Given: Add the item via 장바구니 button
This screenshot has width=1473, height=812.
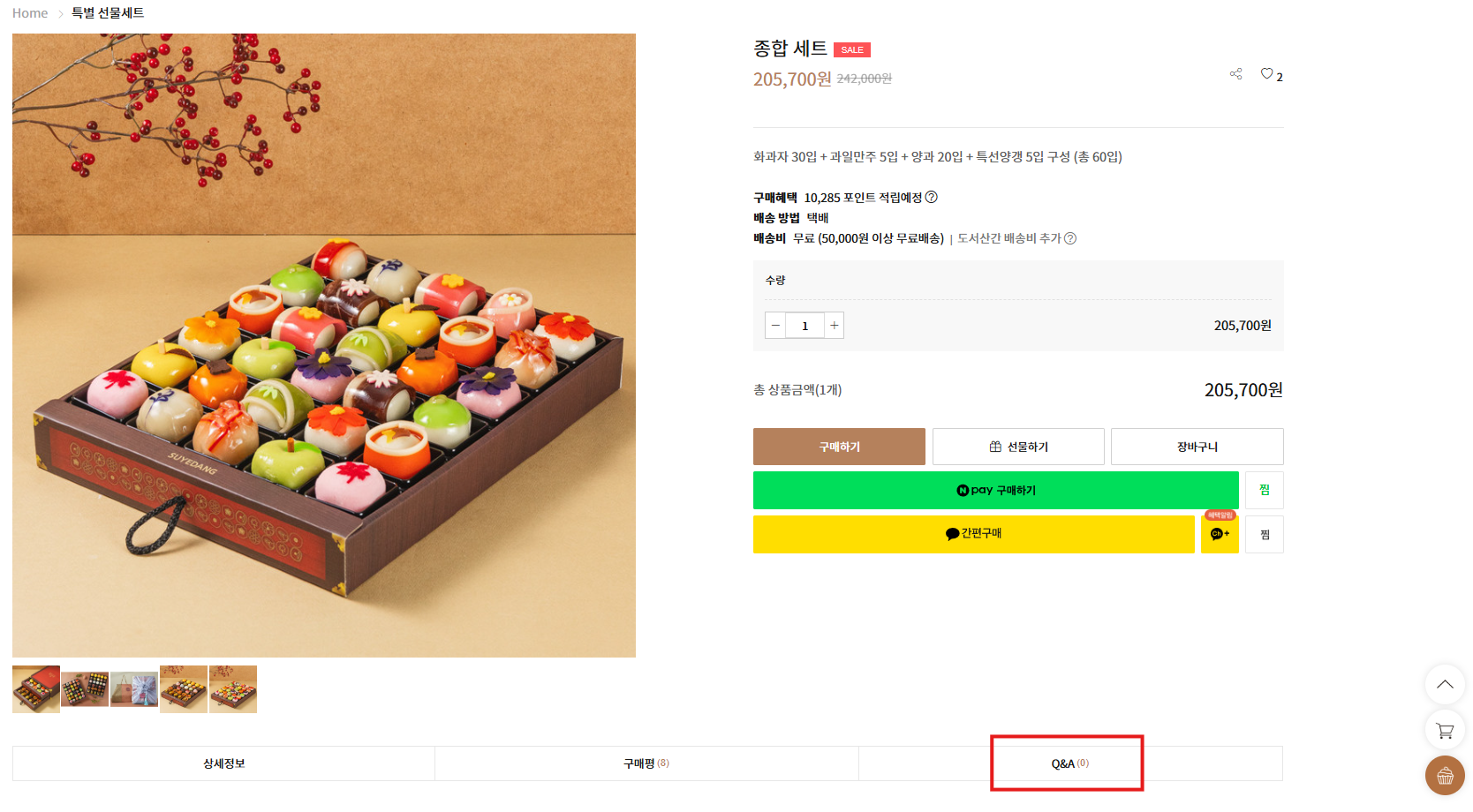Looking at the screenshot, I should point(1197,447).
